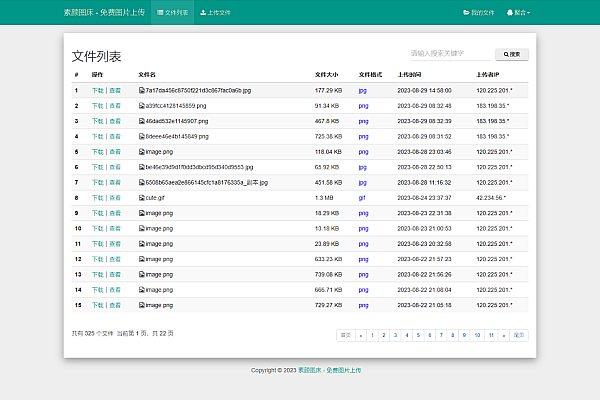View the file in row 7
Viewport: 600px width, 400px height.
(x=115, y=182)
